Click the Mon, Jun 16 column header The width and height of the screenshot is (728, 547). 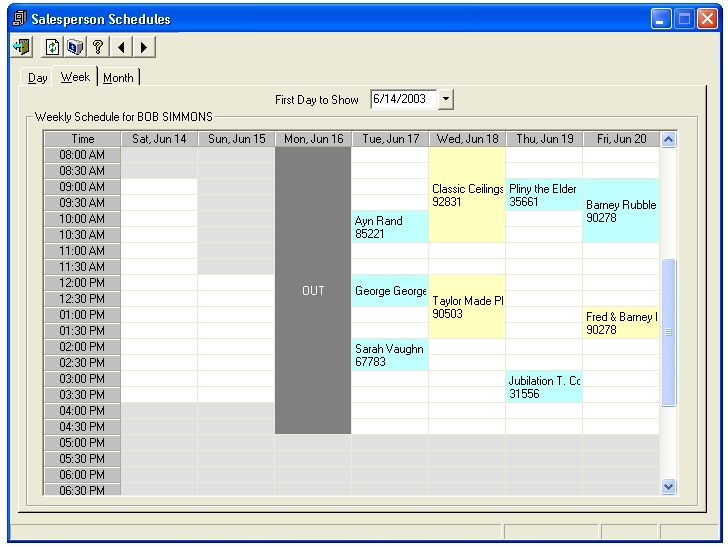point(313,139)
